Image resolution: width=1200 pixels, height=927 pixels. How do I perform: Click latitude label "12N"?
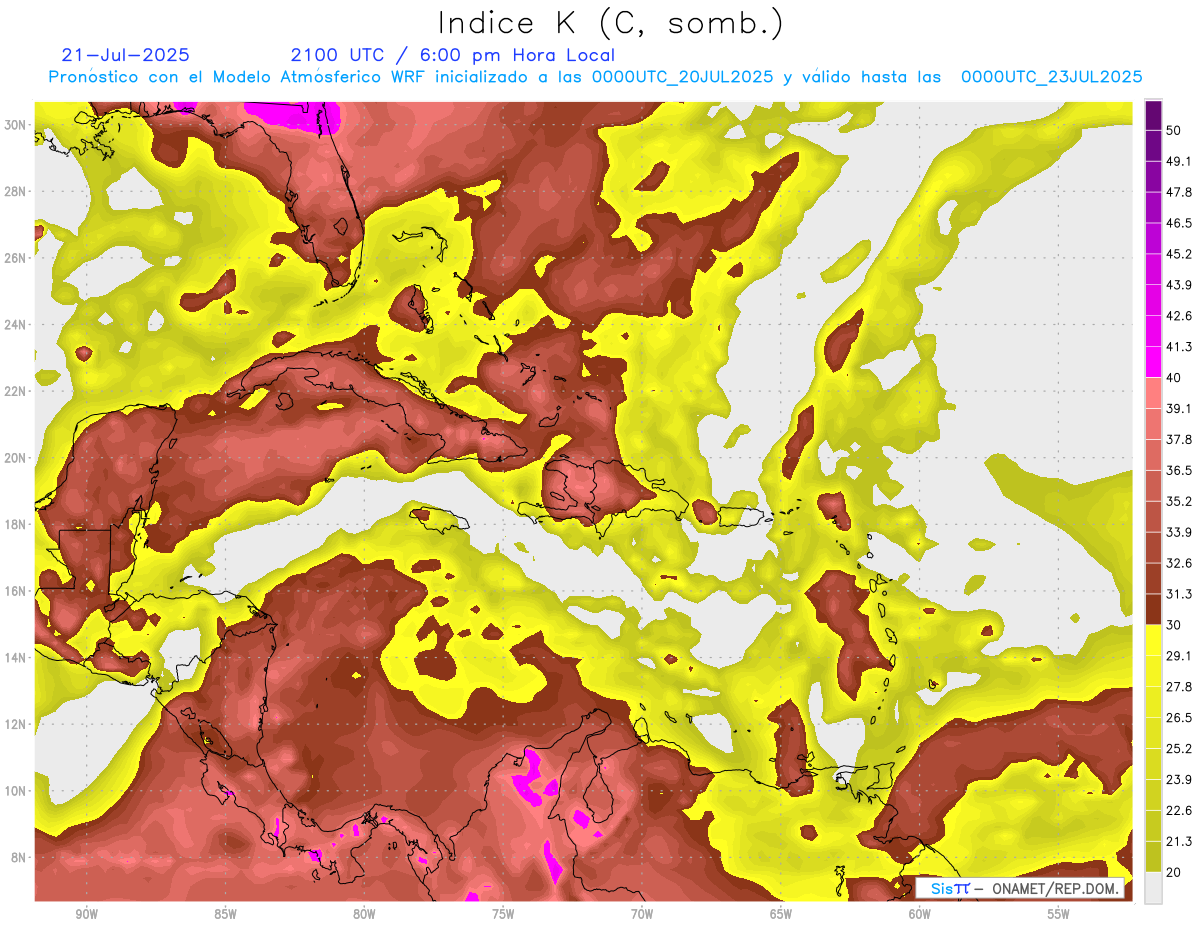(15, 724)
